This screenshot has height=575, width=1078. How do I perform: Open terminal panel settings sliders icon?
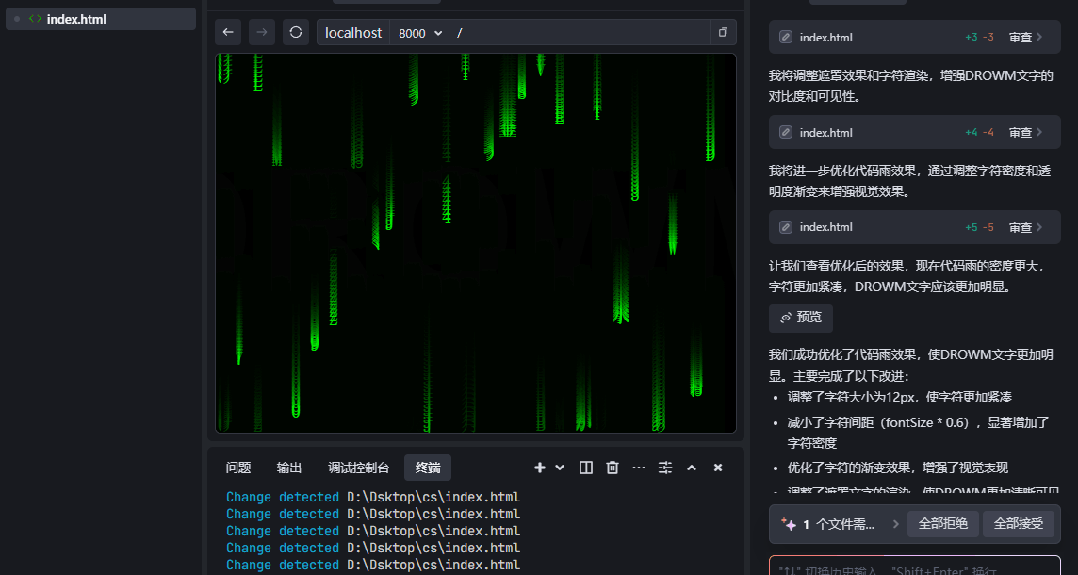click(x=665, y=468)
